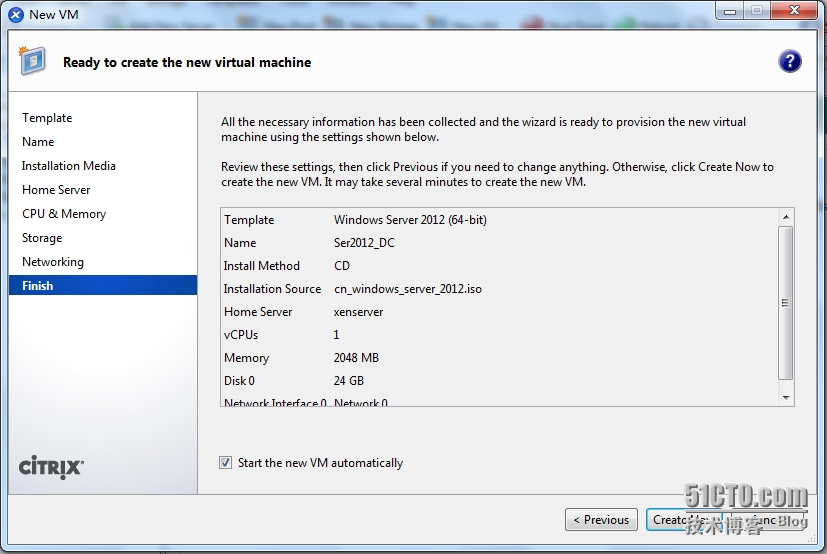The image size is (827, 554).
Task: Click the Create Now button
Action: 684,520
